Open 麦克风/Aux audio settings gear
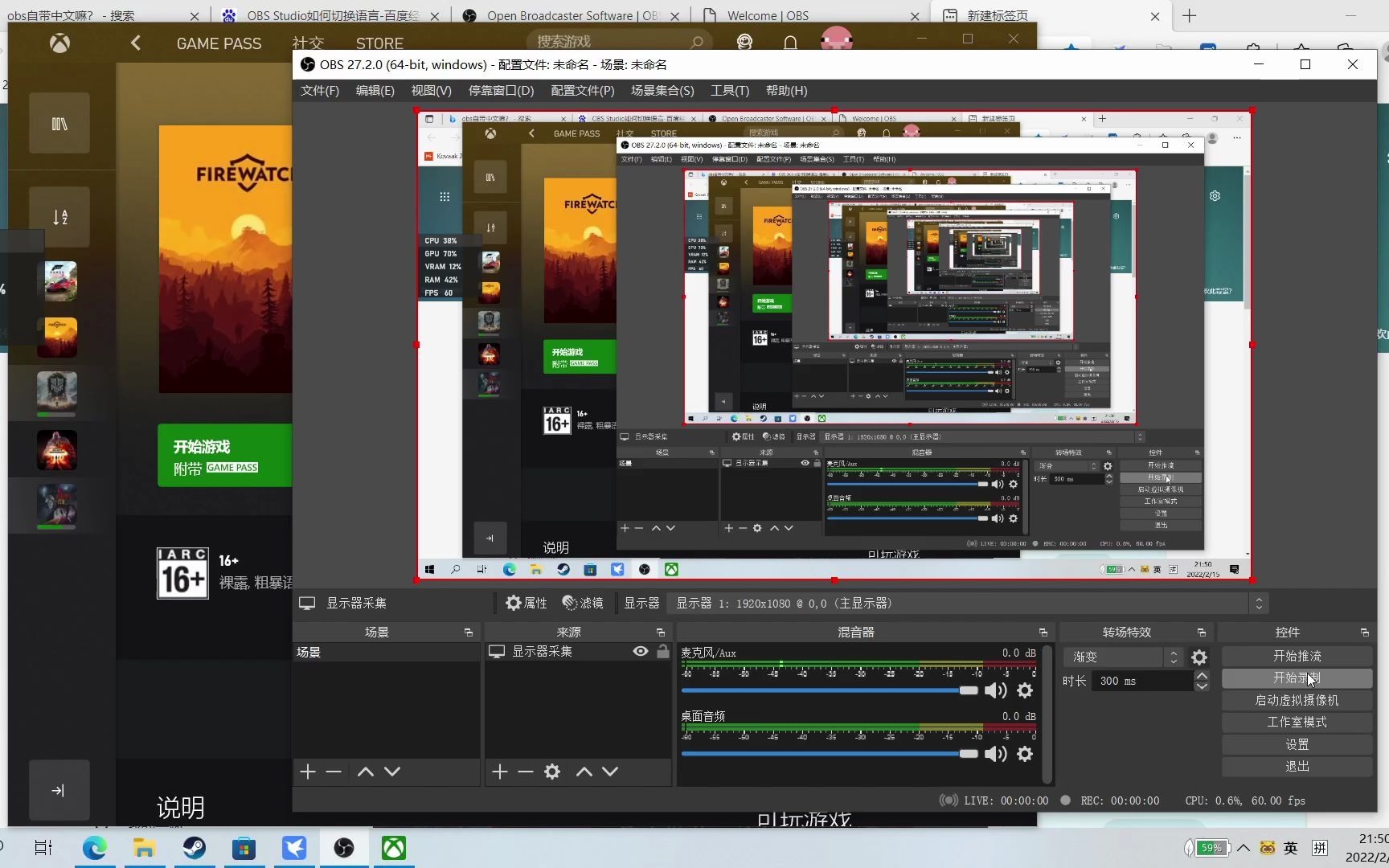This screenshot has width=1389, height=868. pos(1025,690)
